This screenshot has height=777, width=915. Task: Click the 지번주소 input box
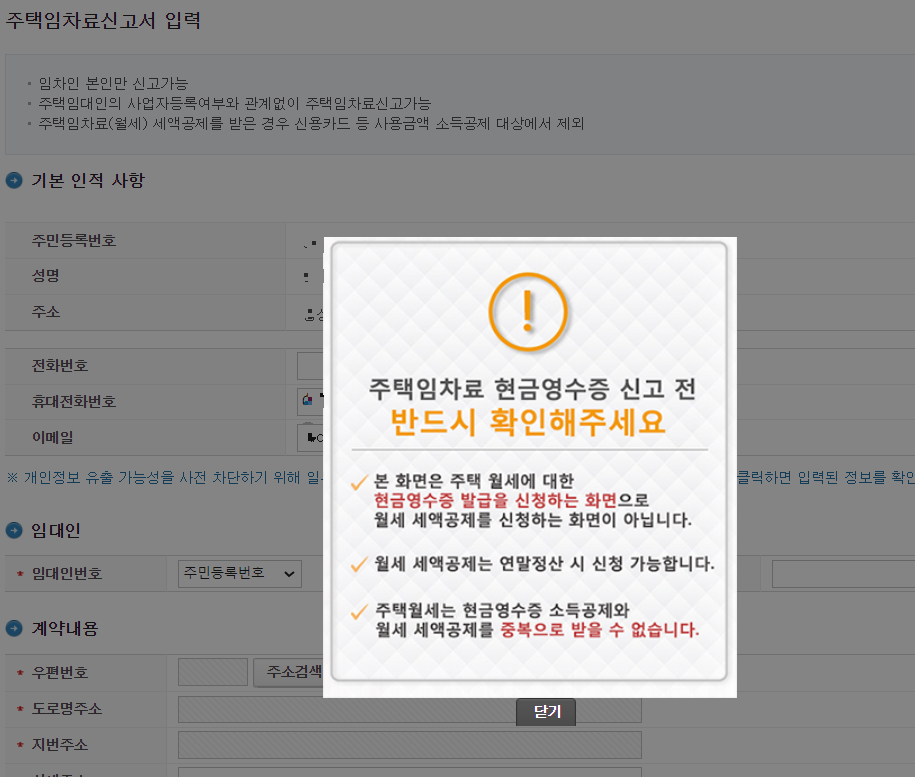click(x=410, y=744)
